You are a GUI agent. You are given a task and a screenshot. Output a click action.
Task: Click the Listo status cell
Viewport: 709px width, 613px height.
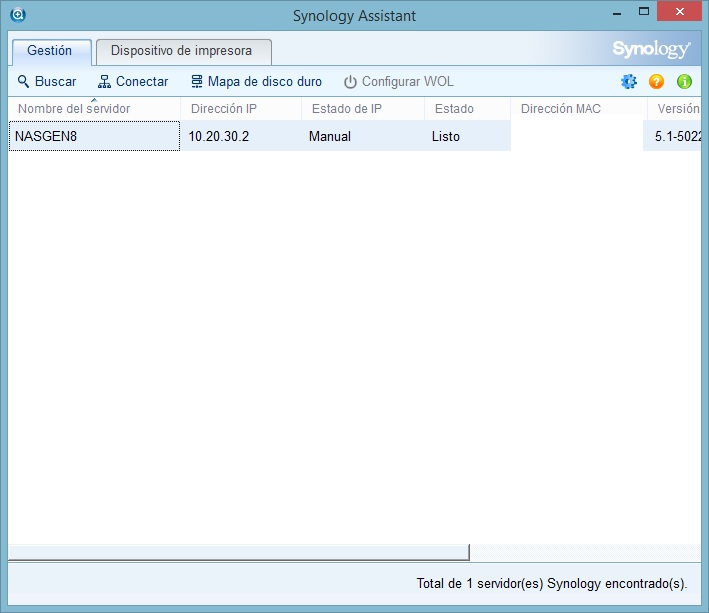pos(468,136)
